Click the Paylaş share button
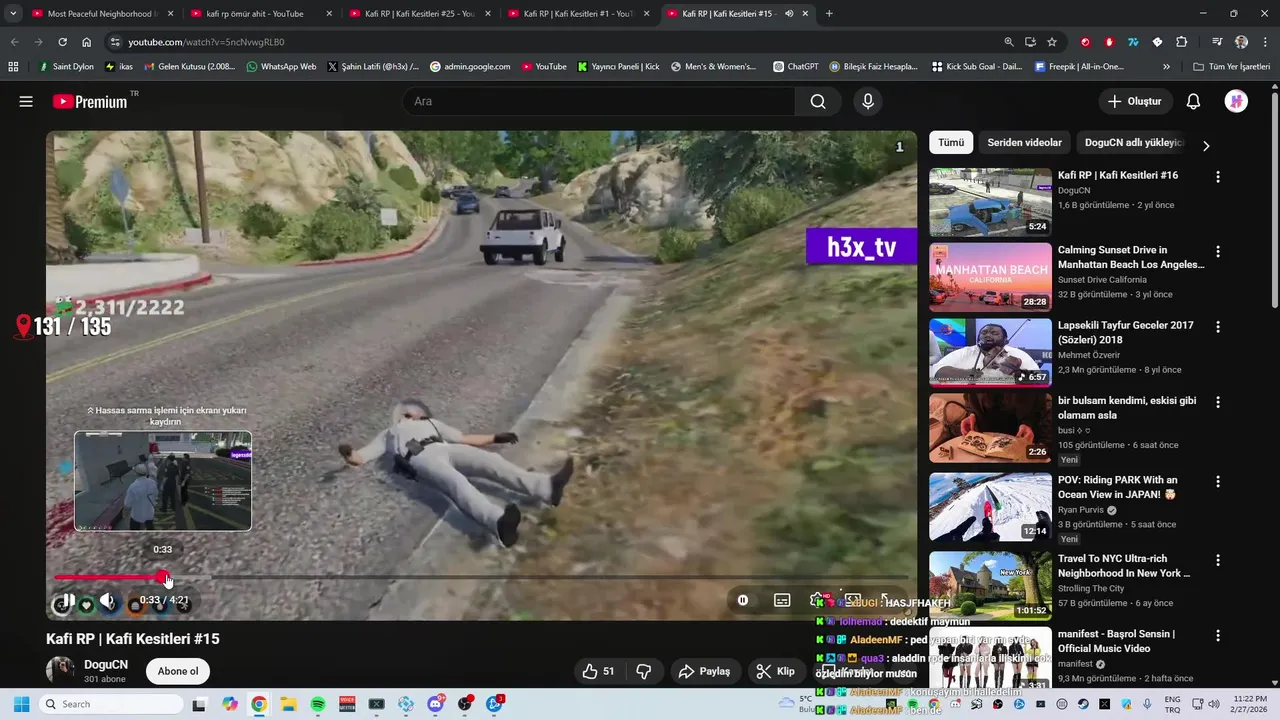Image resolution: width=1280 pixels, height=720 pixels. click(704, 671)
